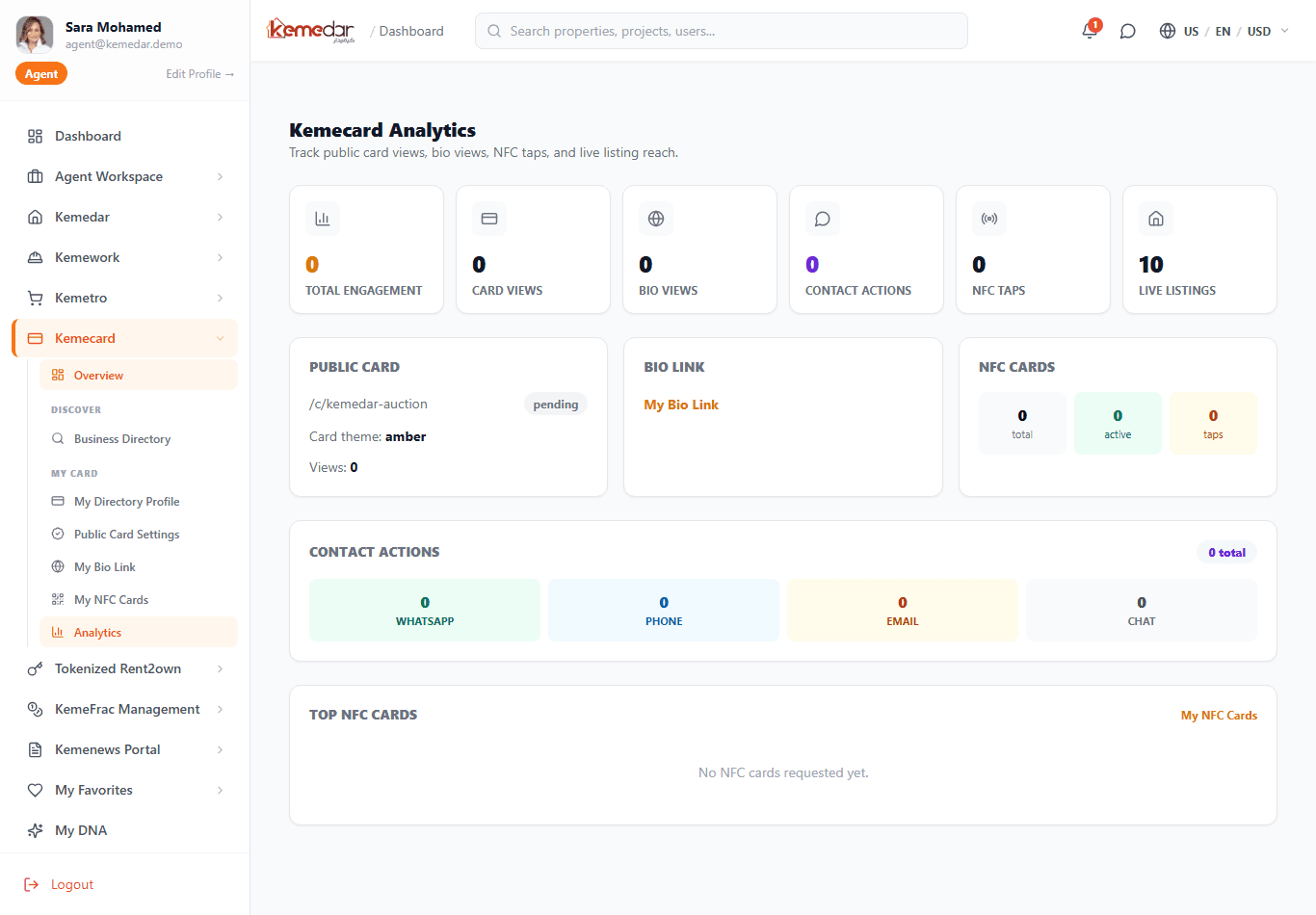
Task: Click Sara Mohamed's profile avatar
Action: tap(35, 35)
